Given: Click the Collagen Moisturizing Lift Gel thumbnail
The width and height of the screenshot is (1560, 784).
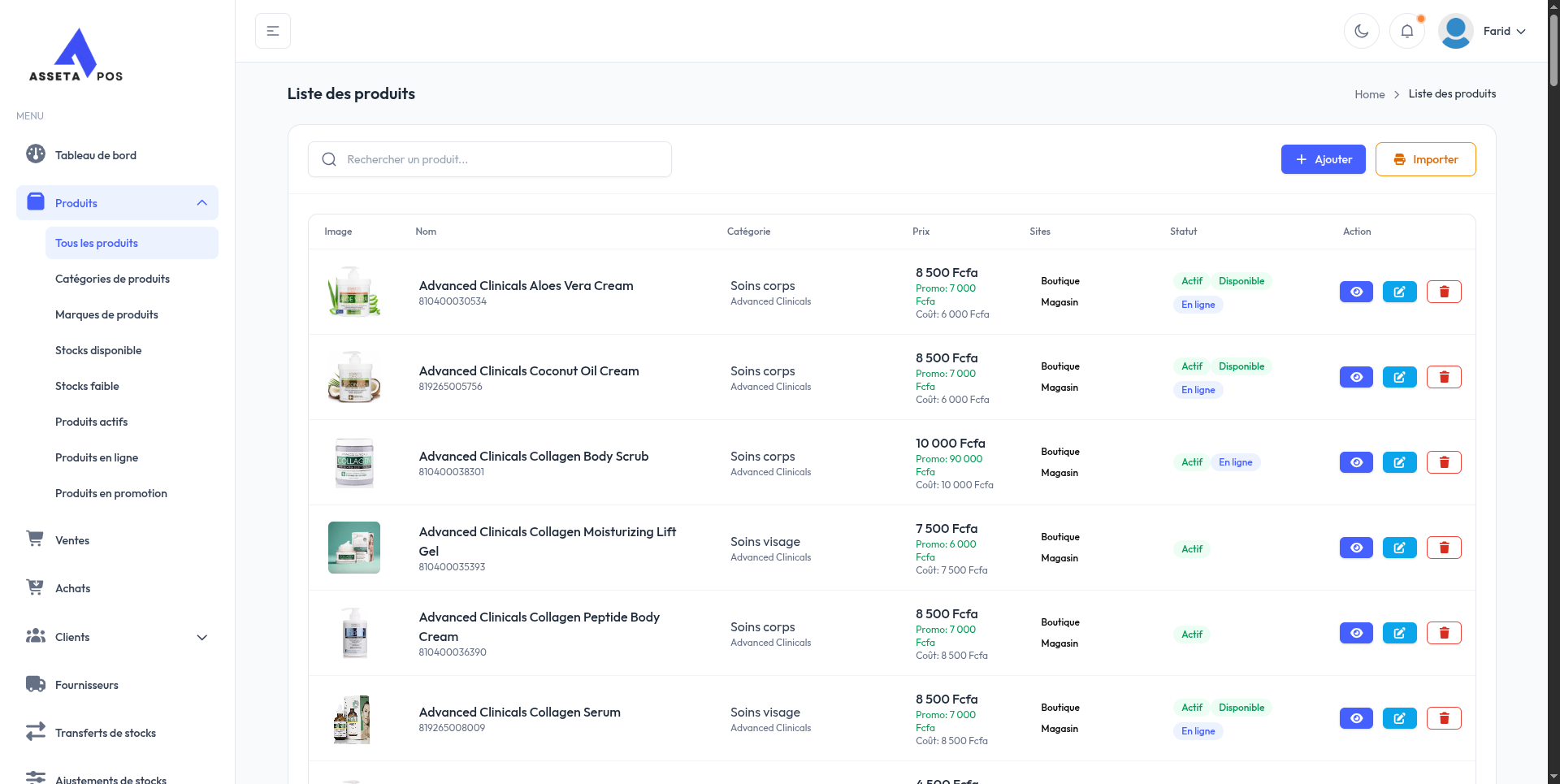Looking at the screenshot, I should [353, 548].
